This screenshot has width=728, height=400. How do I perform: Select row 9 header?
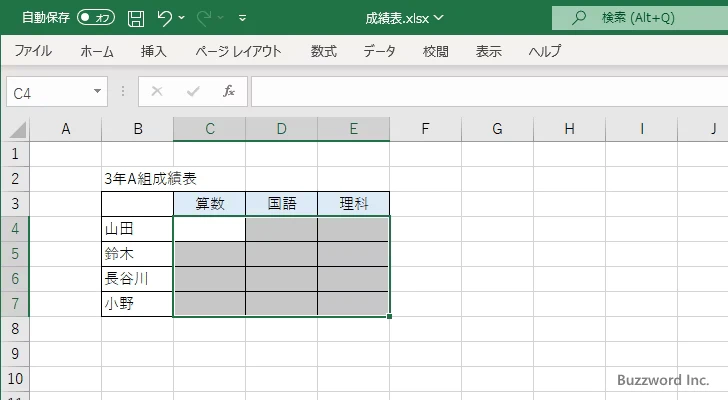tap(15, 354)
